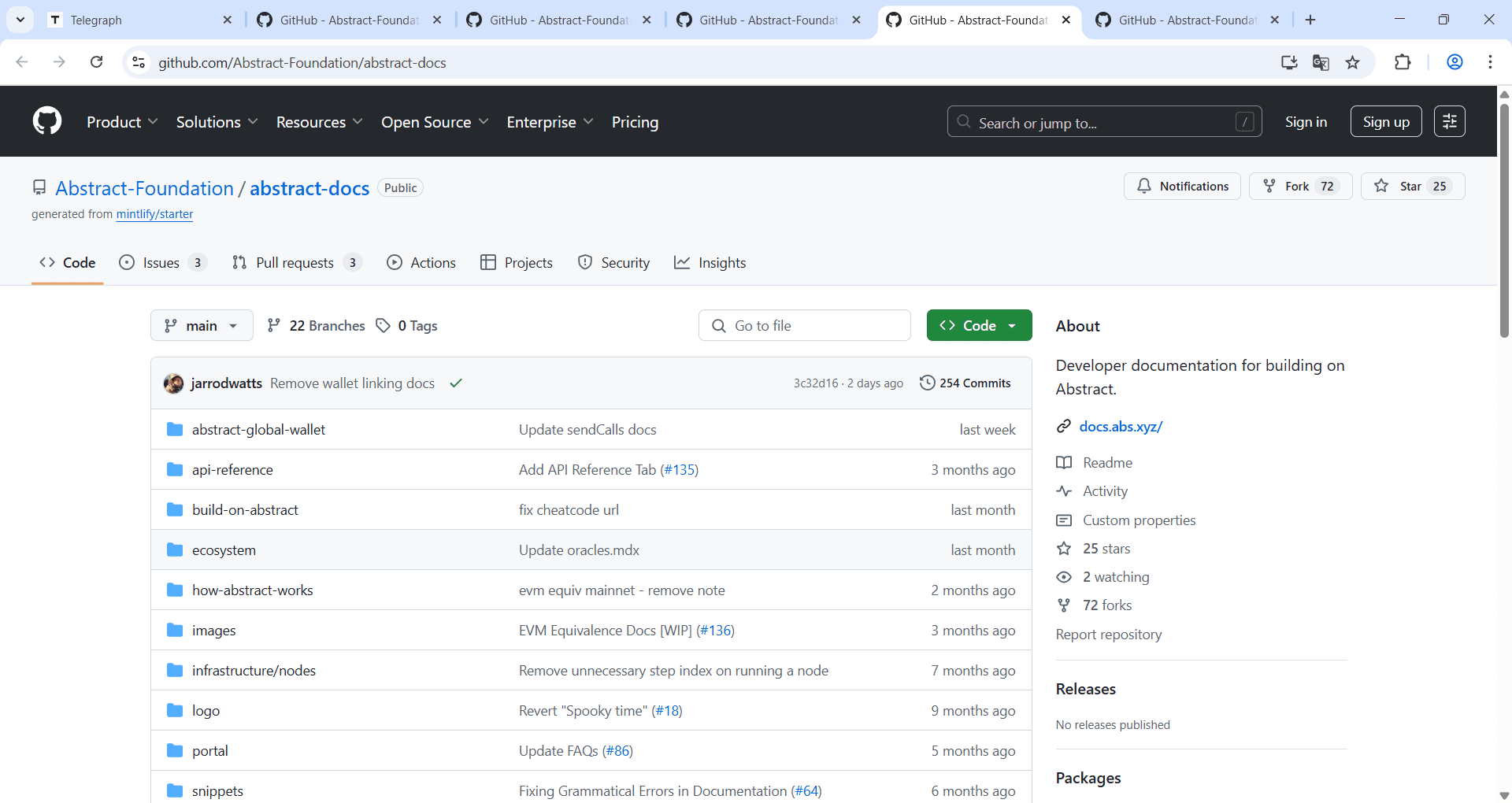Open the Pull requests tab
1512x803 pixels.
297,263
